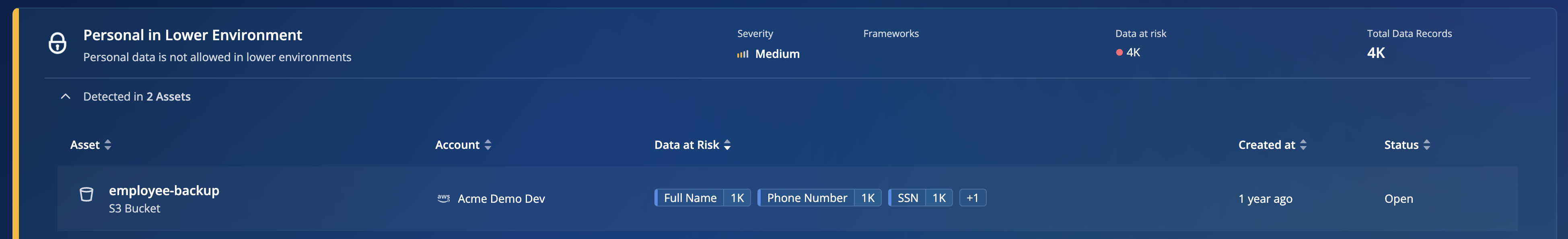Viewport: 1568px width, 239px height.
Task: Toggle Asset column sort order
Action: [x=108, y=145]
